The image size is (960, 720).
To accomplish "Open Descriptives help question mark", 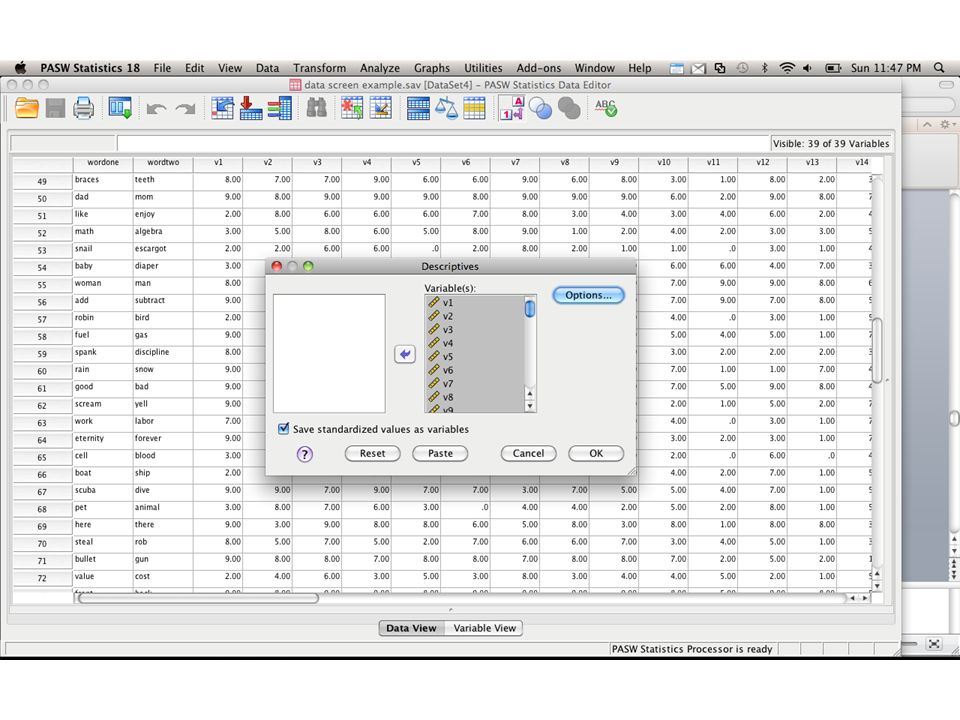I will (304, 454).
